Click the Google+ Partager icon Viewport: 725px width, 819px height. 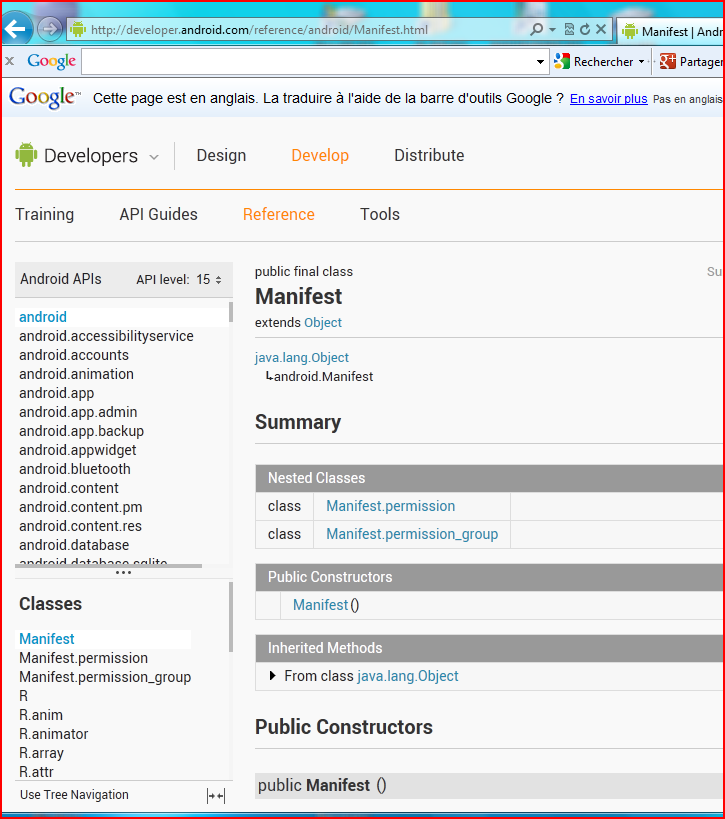[669, 62]
